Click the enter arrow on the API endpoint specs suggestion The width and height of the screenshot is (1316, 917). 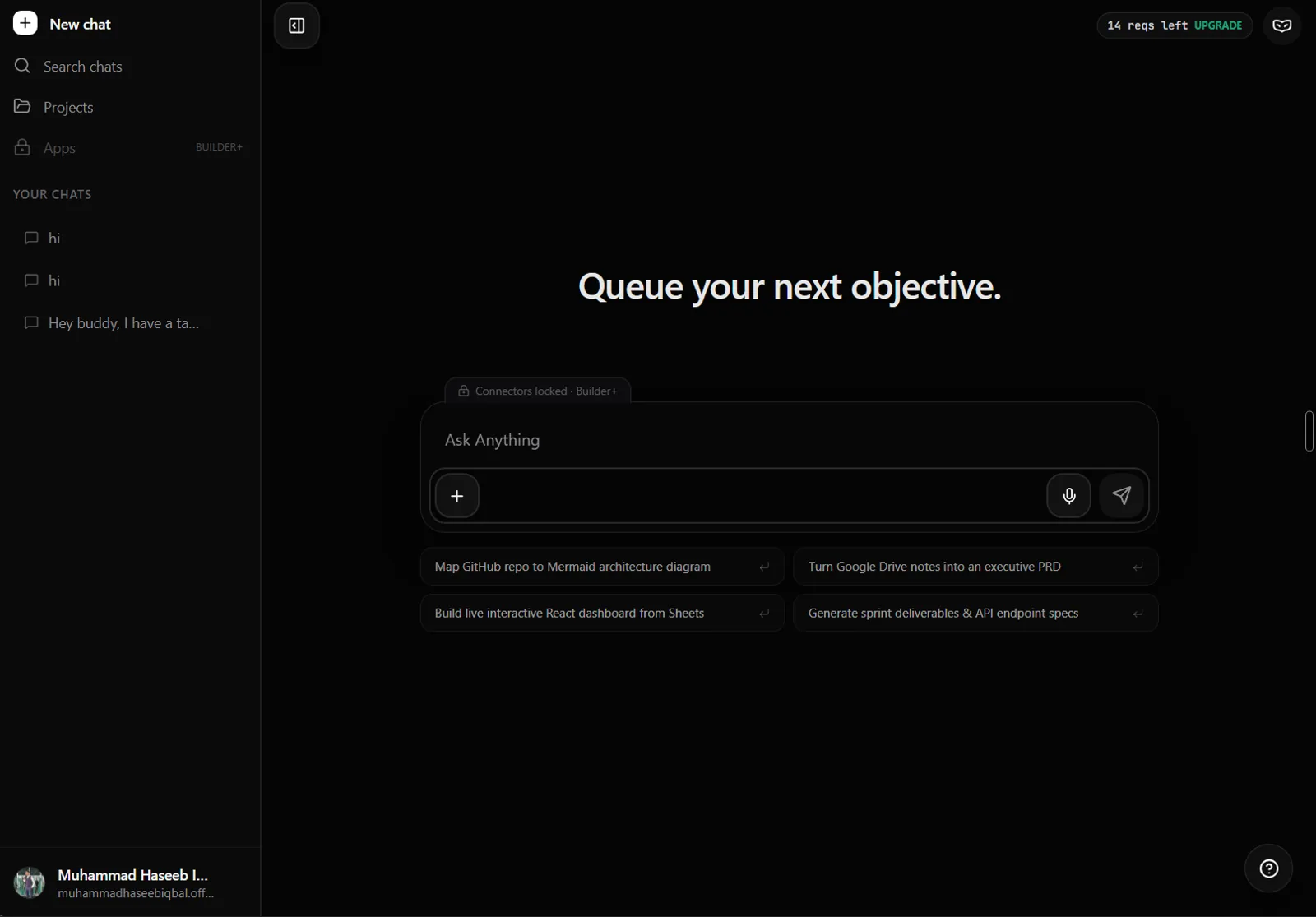point(1138,613)
